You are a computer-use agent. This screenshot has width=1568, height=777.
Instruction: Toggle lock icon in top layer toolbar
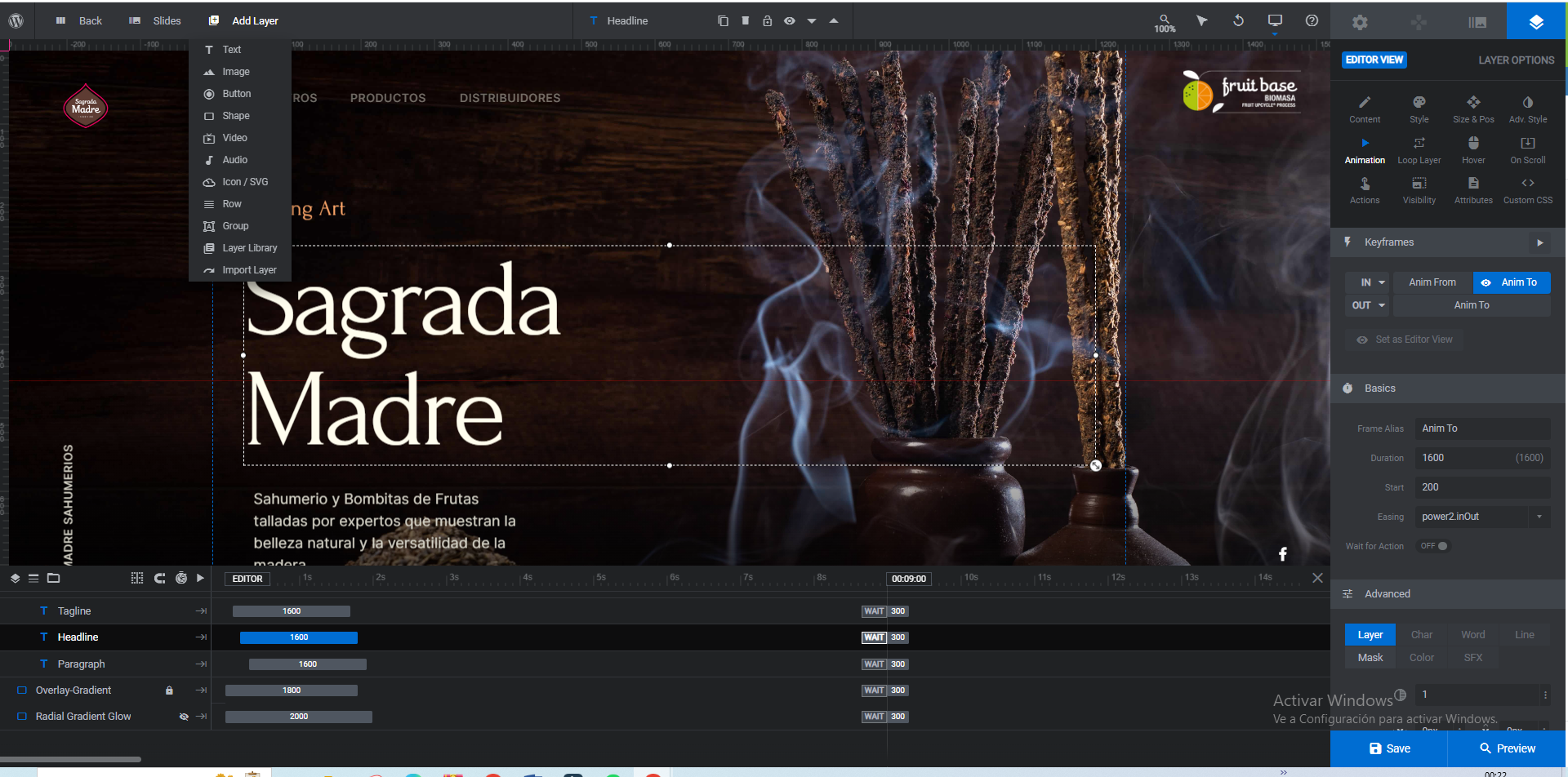tap(767, 20)
